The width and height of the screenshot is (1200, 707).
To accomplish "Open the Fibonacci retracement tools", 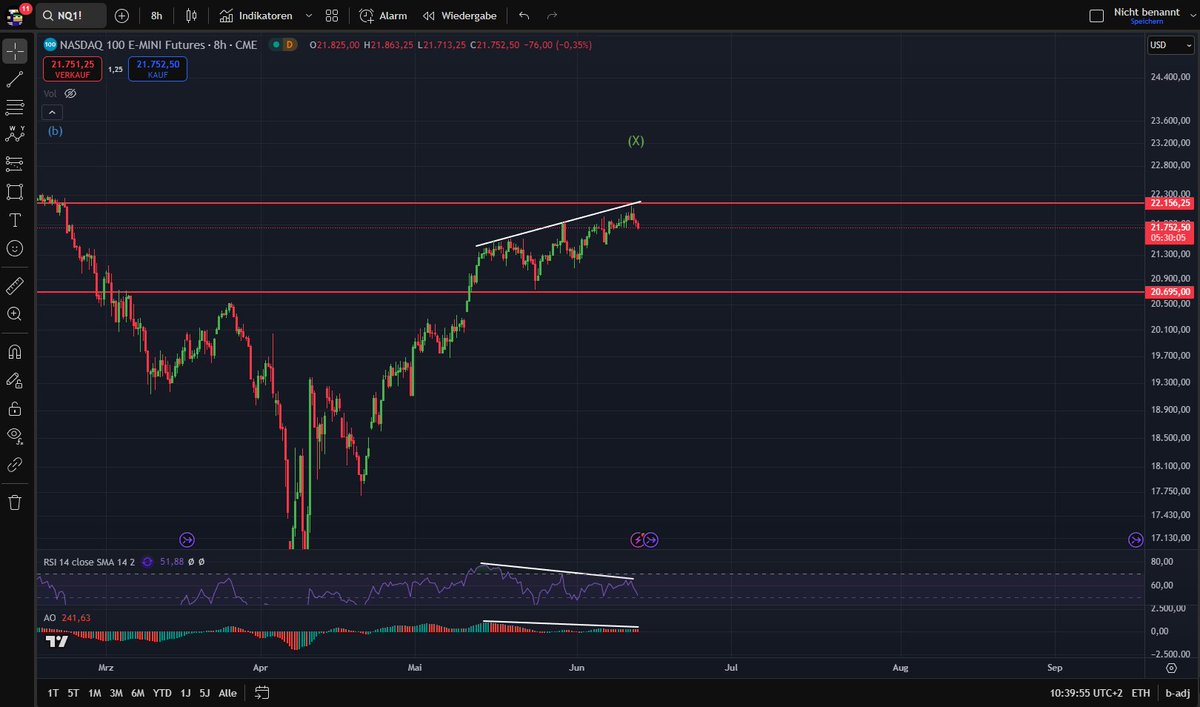I will point(14,107).
